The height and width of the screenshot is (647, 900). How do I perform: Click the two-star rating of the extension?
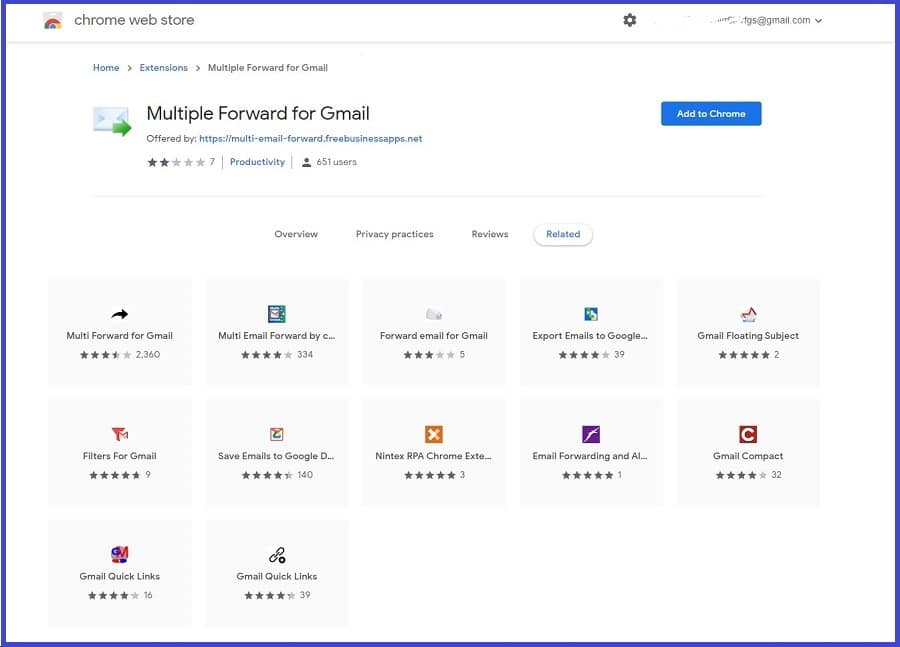pos(176,162)
